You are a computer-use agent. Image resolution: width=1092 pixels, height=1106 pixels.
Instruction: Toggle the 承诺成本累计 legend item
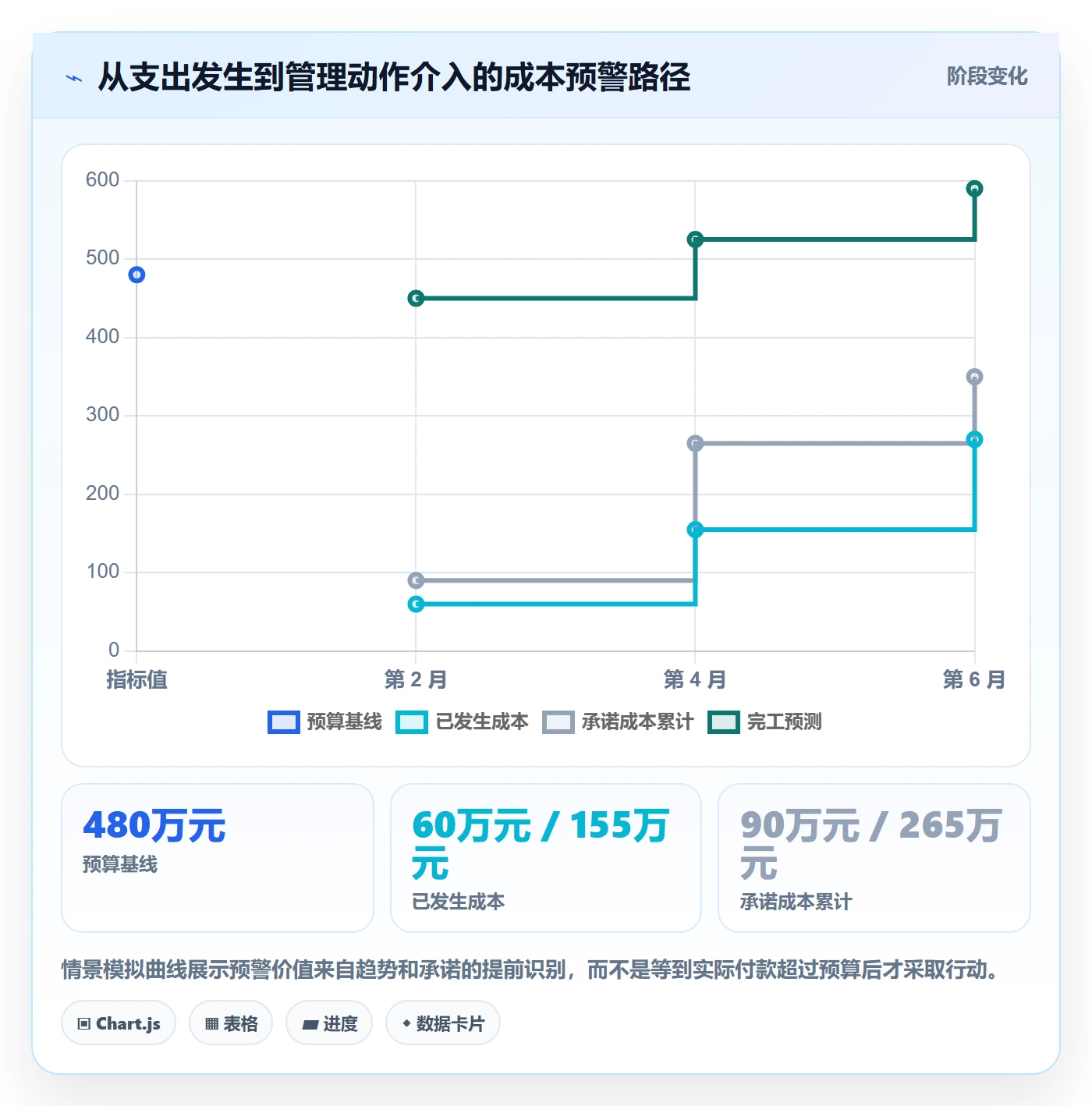coord(618,722)
